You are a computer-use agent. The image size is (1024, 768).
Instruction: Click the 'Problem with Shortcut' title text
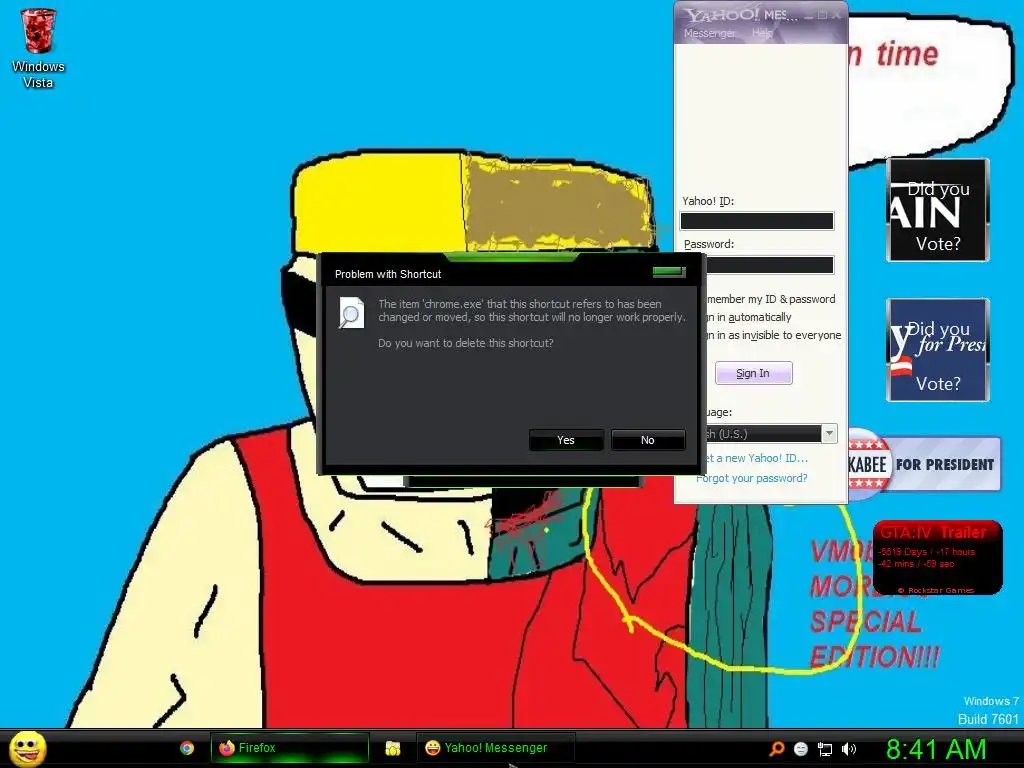tap(388, 274)
